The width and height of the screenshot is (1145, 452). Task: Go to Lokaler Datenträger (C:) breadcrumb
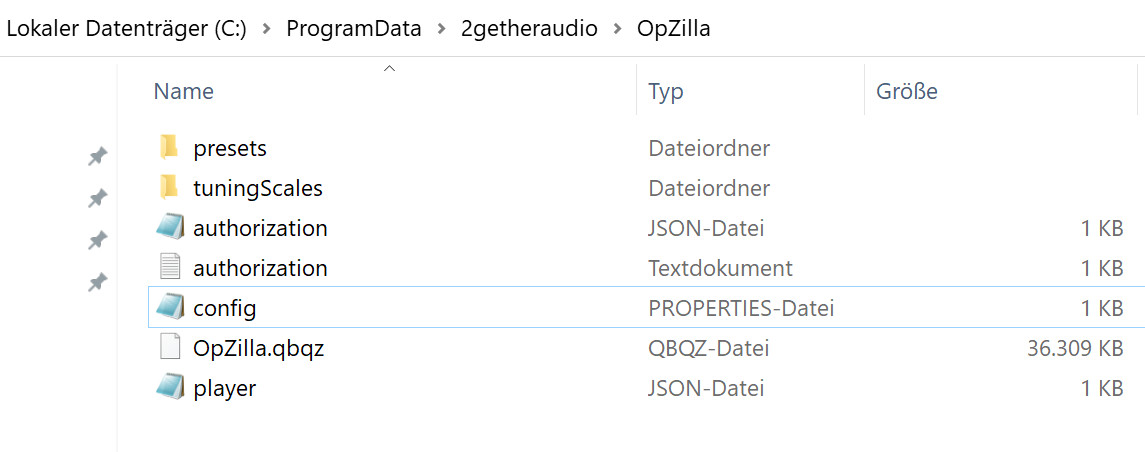pyautogui.click(x=126, y=28)
